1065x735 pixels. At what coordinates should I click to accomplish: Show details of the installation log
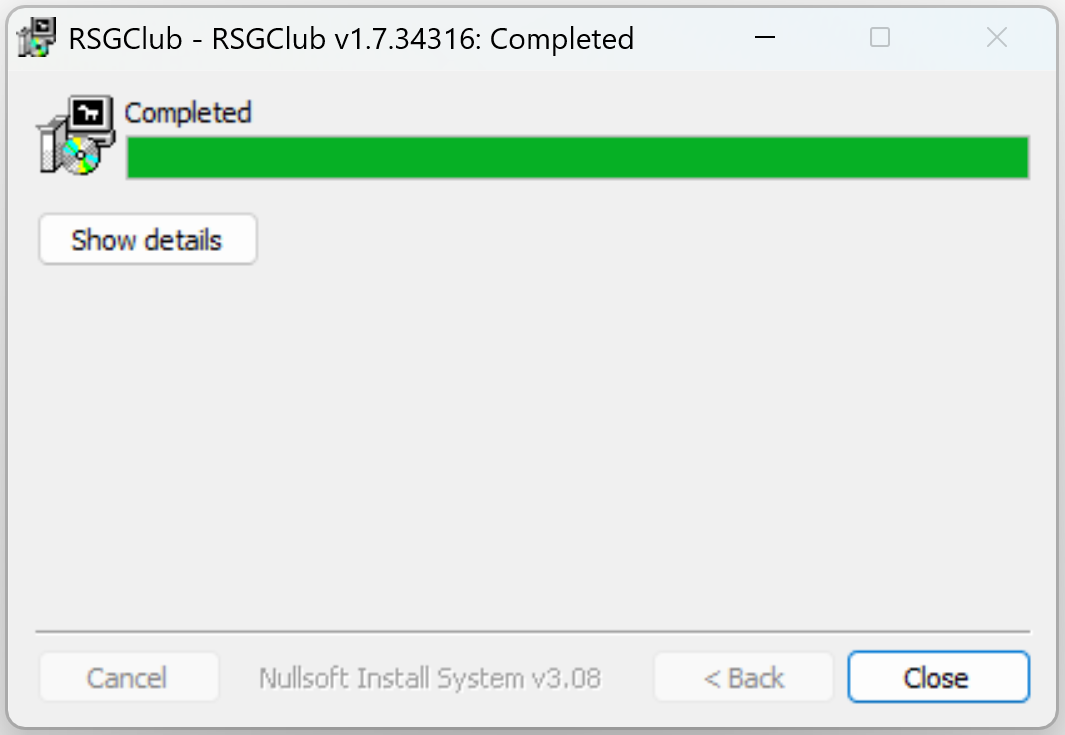pyautogui.click(x=147, y=240)
